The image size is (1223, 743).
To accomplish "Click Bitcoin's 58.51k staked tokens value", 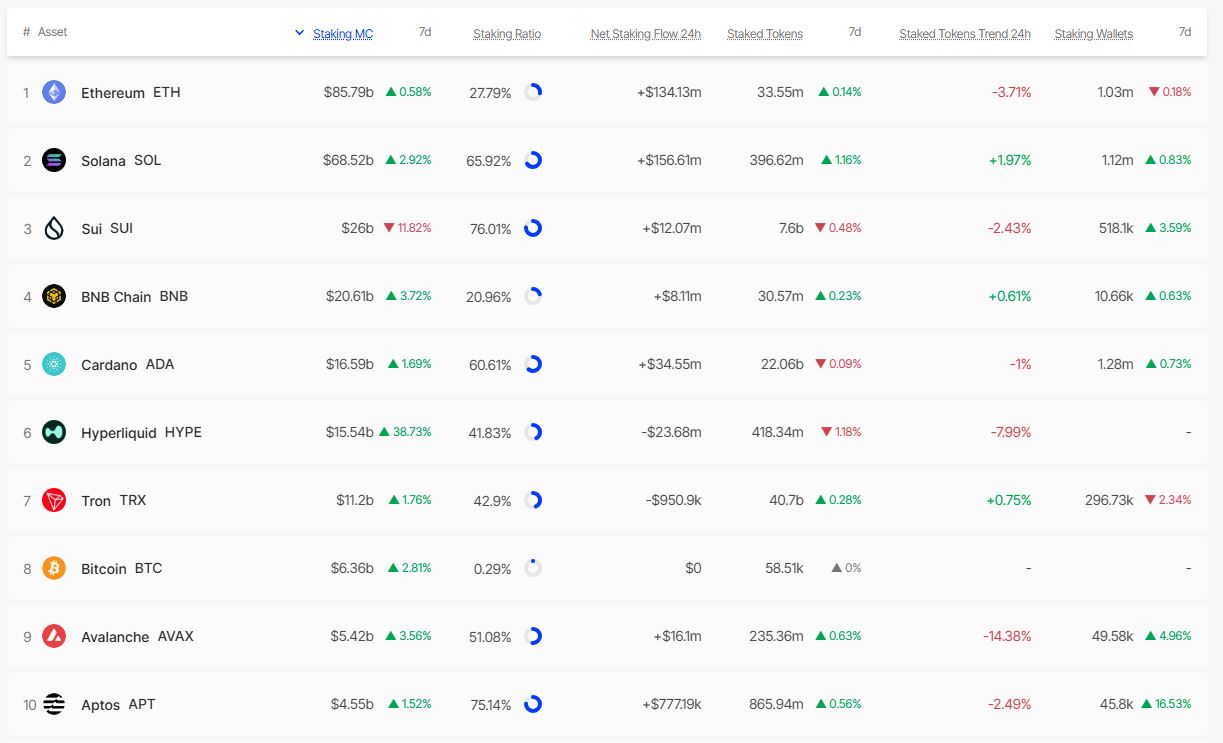I will point(784,568).
